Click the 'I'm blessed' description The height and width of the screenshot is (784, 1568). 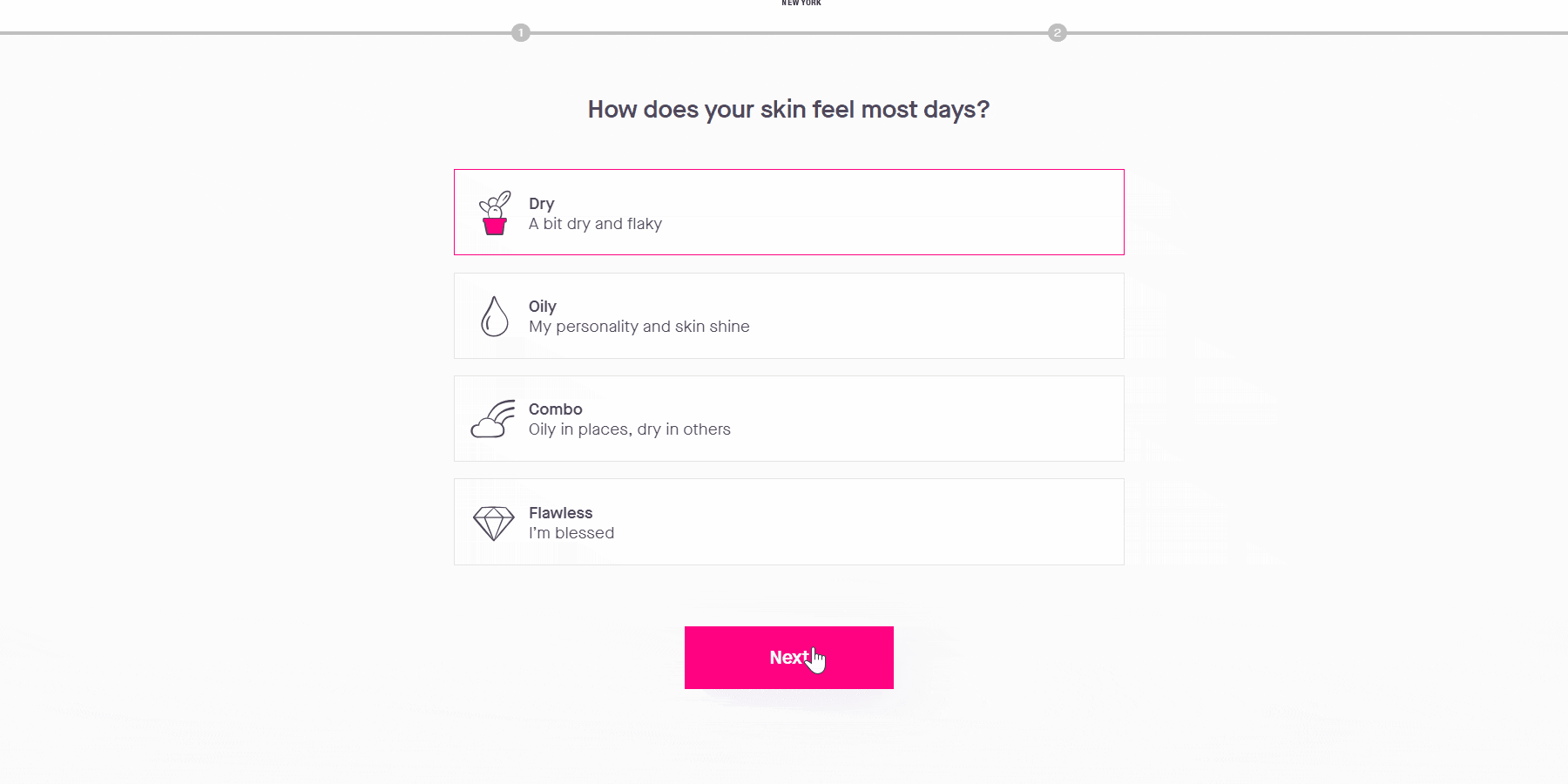coord(571,533)
